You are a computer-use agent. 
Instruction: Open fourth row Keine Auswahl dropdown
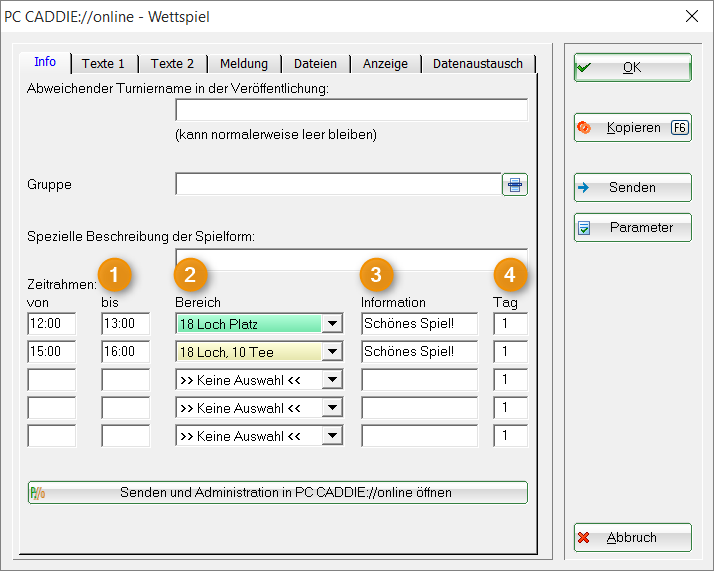[332, 408]
